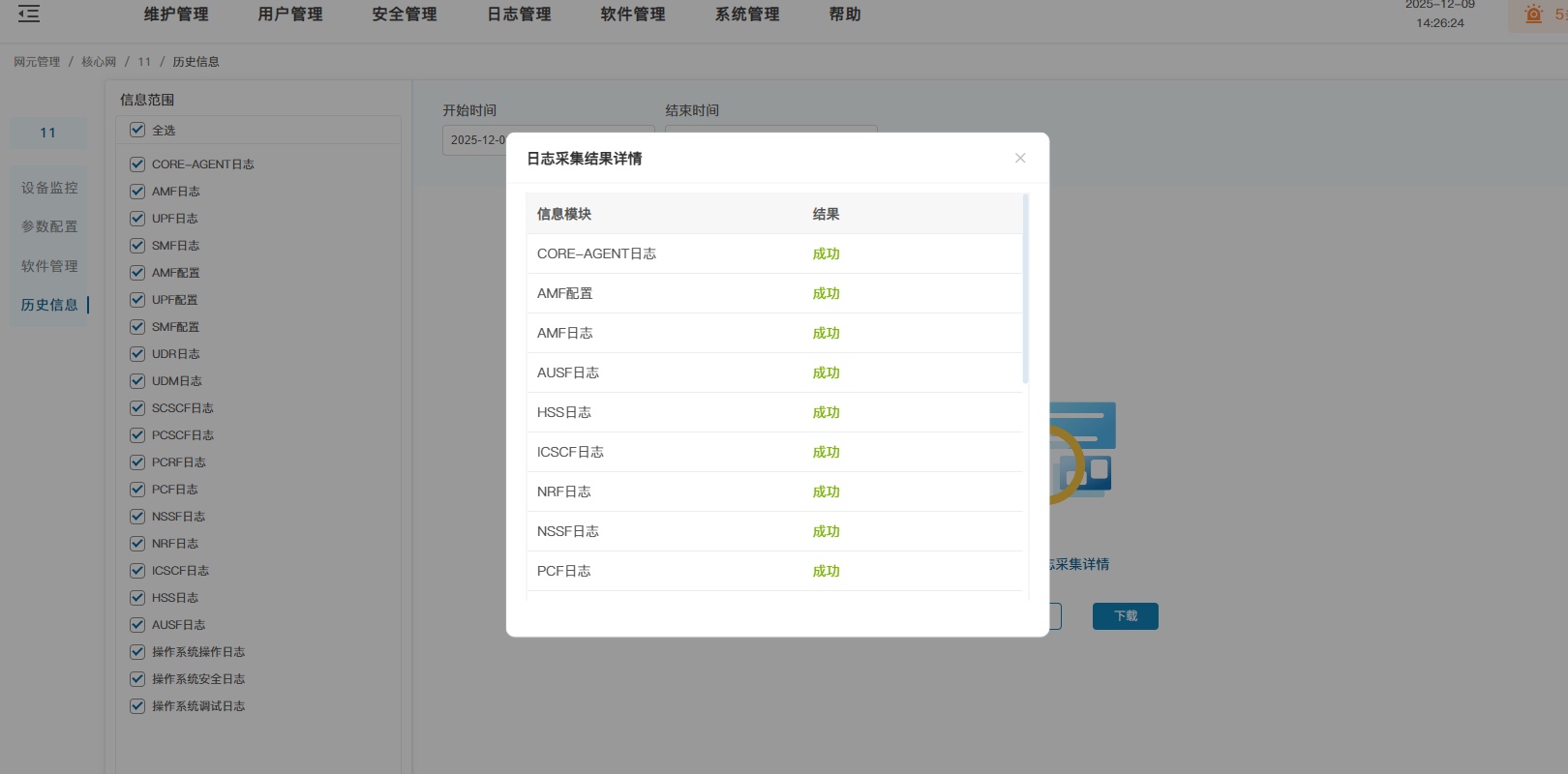Toggle the sidebar collapse icon at top-left
Image resolution: width=1568 pixels, height=774 pixels.
point(29,14)
